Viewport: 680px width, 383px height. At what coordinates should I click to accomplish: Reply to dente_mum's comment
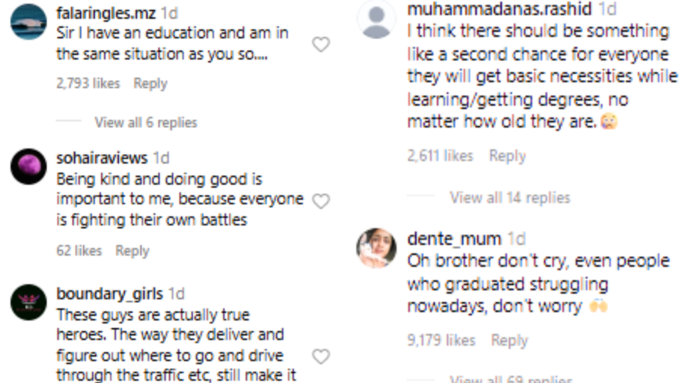click(x=509, y=340)
